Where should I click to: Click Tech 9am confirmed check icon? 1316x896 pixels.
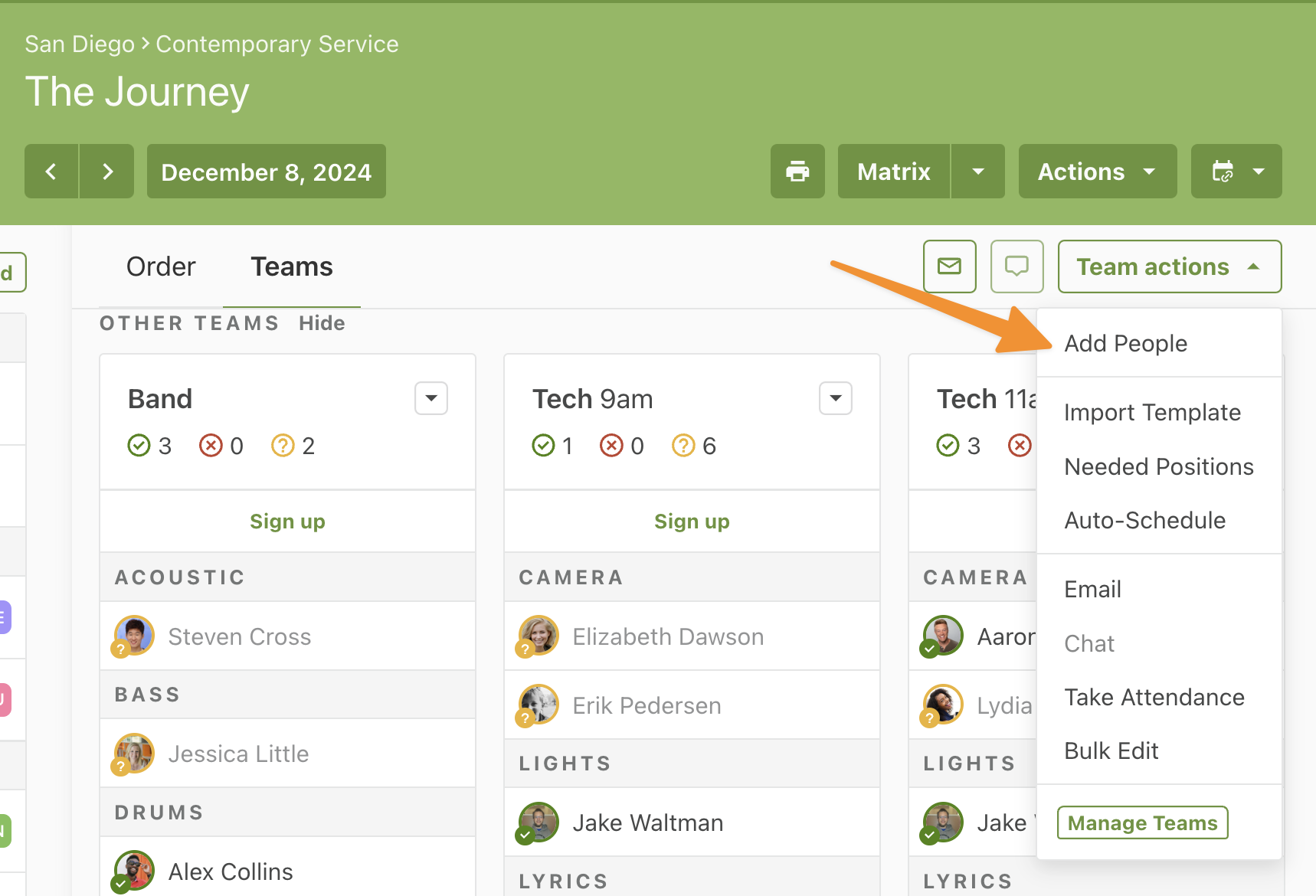pos(543,446)
